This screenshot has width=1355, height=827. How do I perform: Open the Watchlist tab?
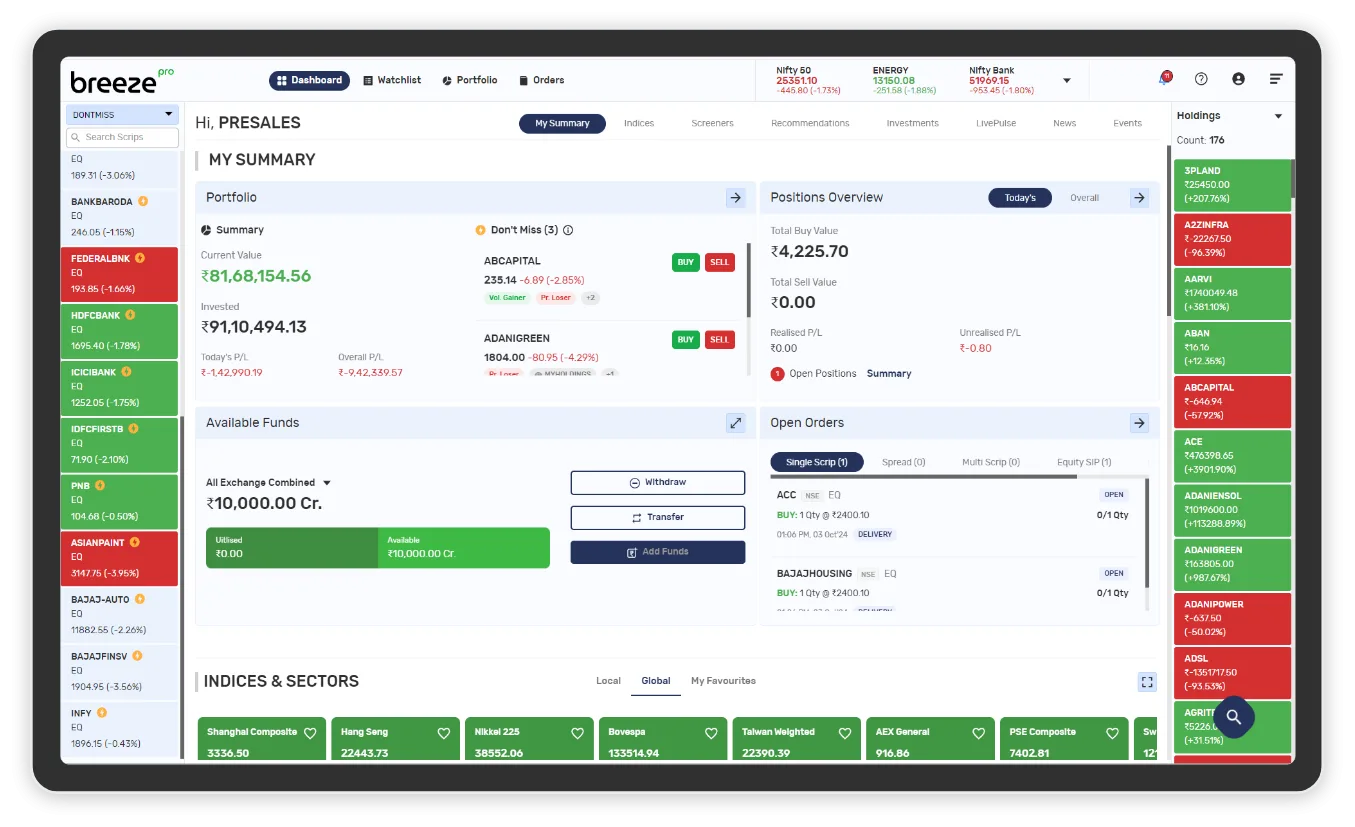tap(392, 80)
